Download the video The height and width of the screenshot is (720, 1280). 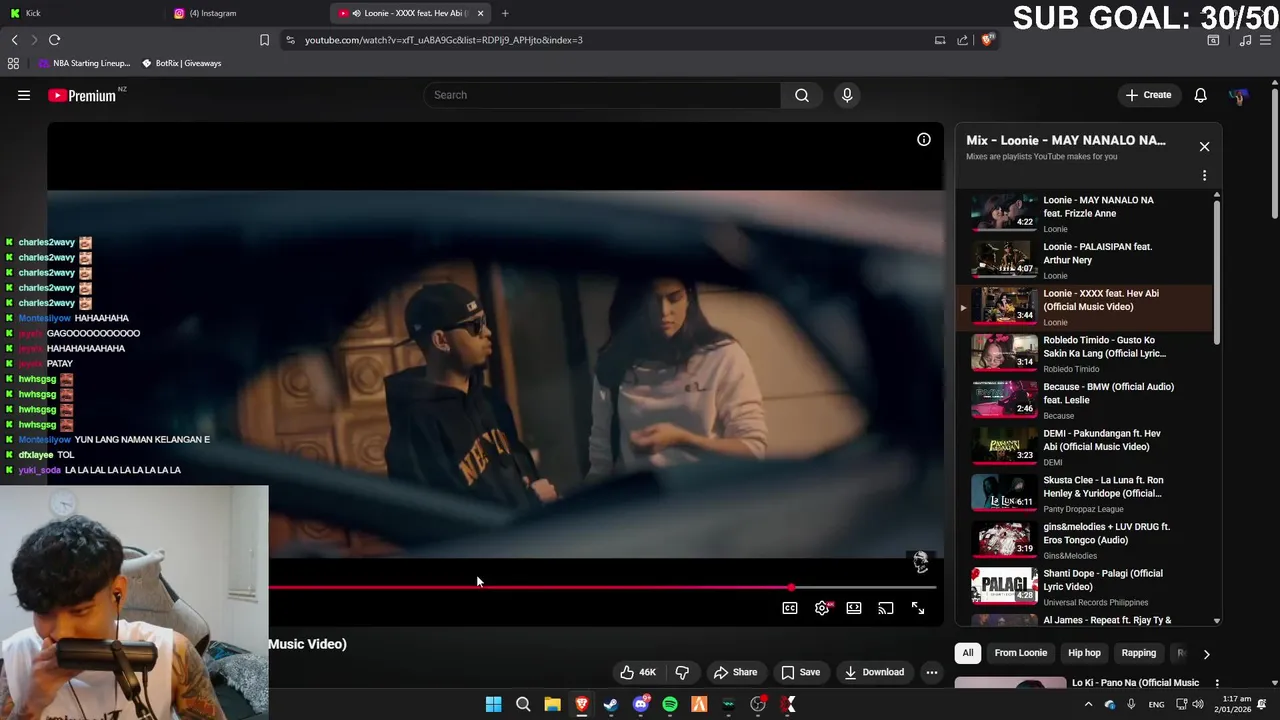click(874, 672)
